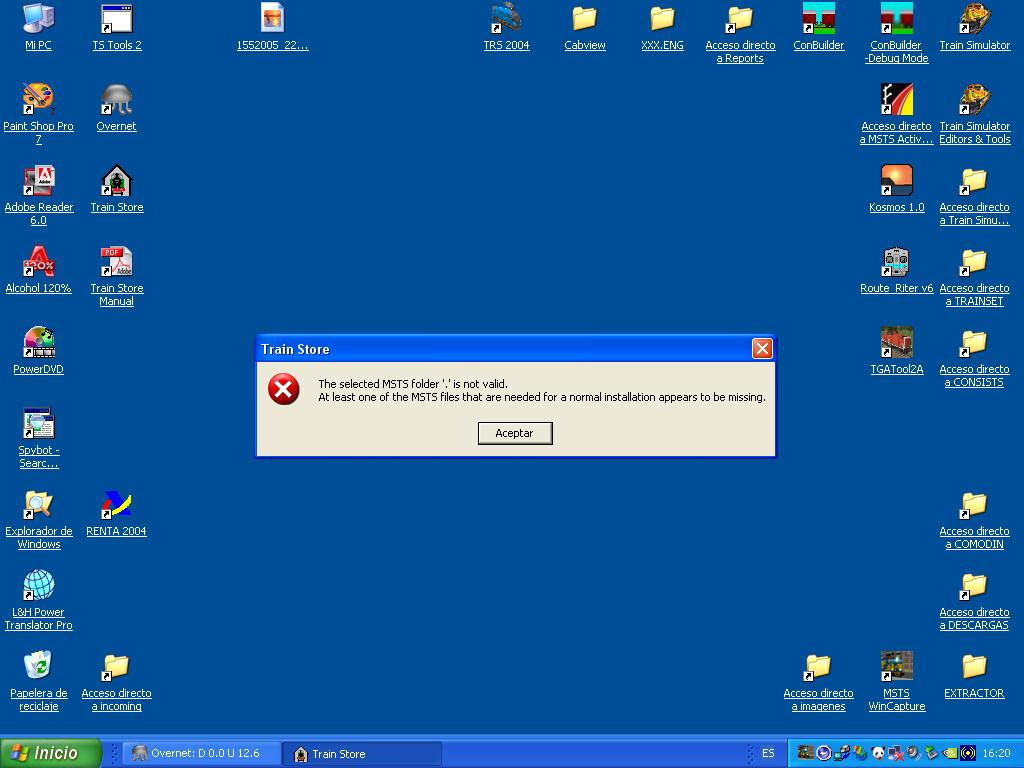Open the Kosmos 1.0 icon

coord(896,183)
